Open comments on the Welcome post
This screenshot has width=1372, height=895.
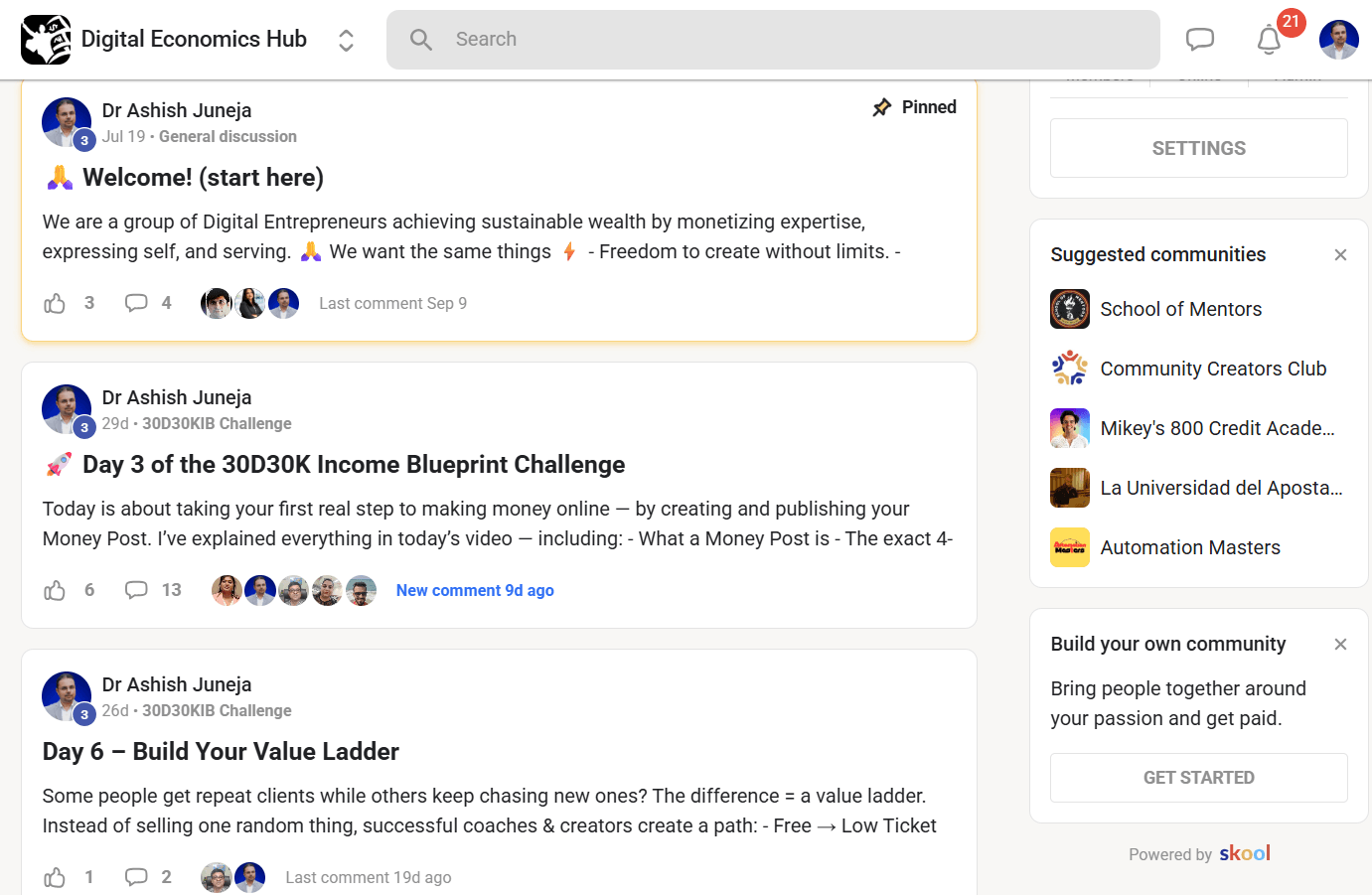[x=136, y=303]
